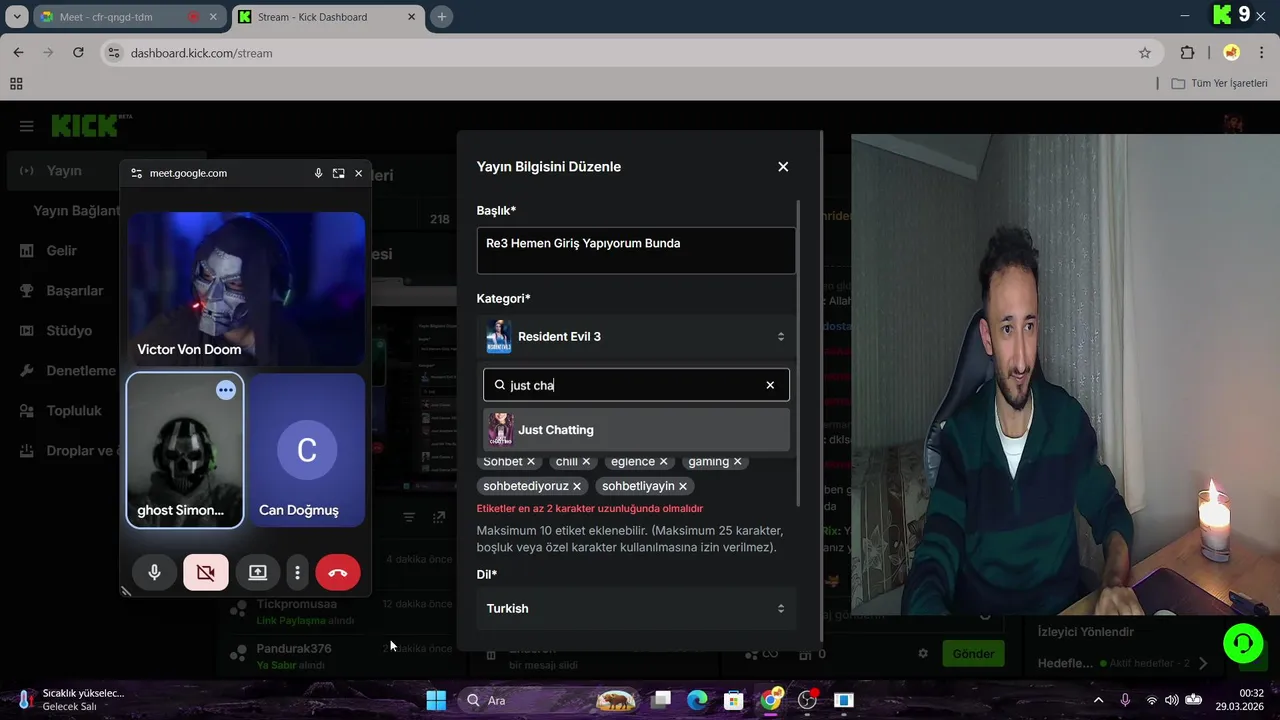Turn on the camera in Meet
The width and height of the screenshot is (1280, 720).
coord(206,573)
